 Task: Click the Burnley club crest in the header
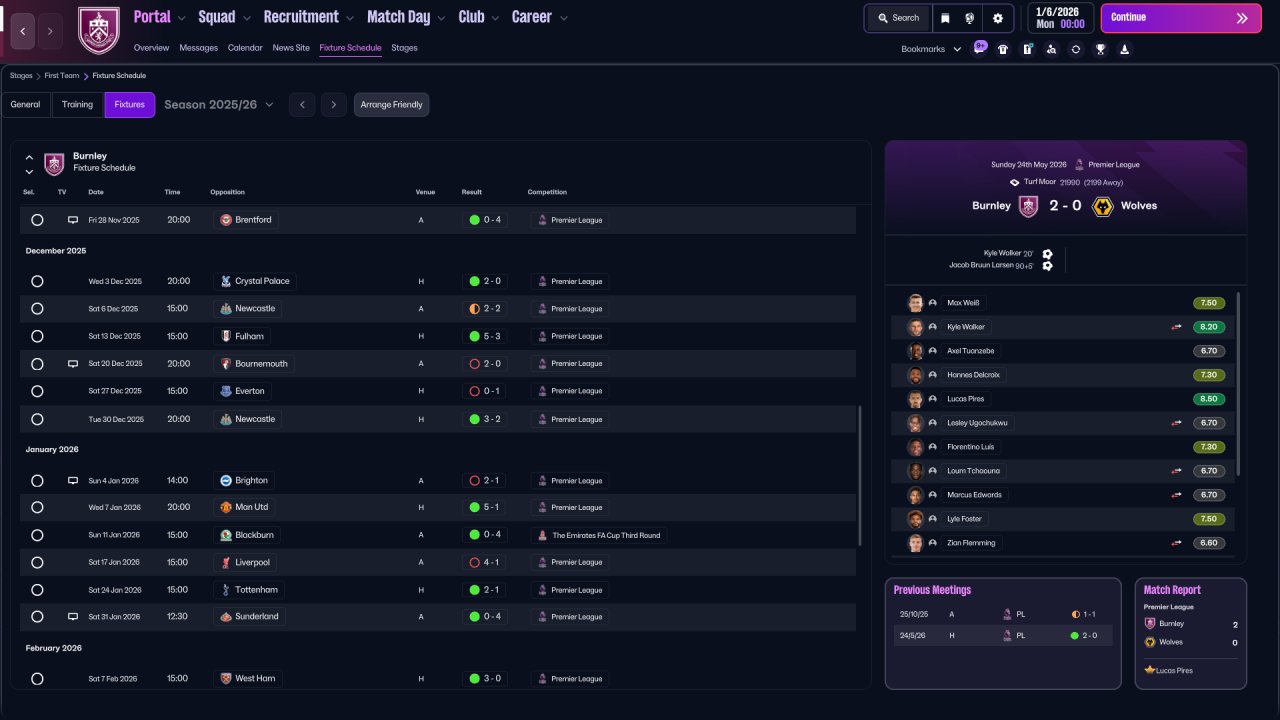click(x=98, y=30)
